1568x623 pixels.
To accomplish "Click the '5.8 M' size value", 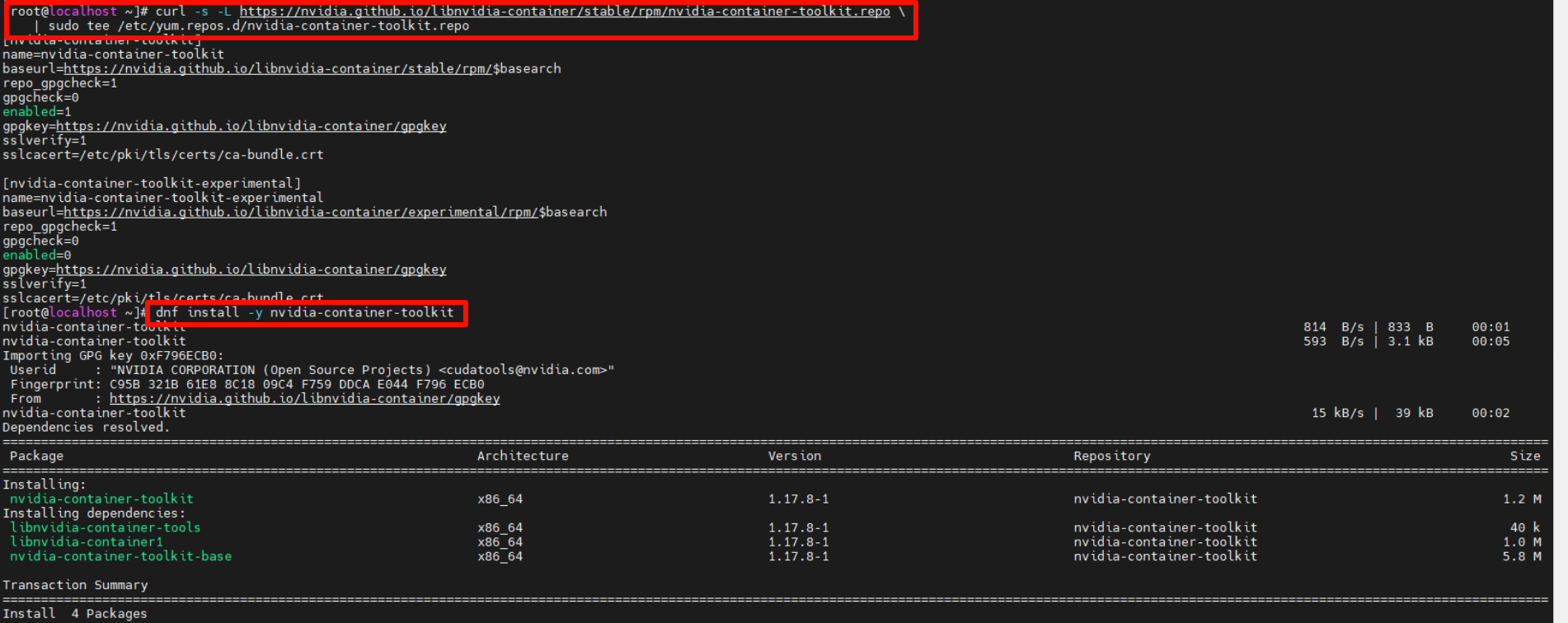I will coord(1522,556).
